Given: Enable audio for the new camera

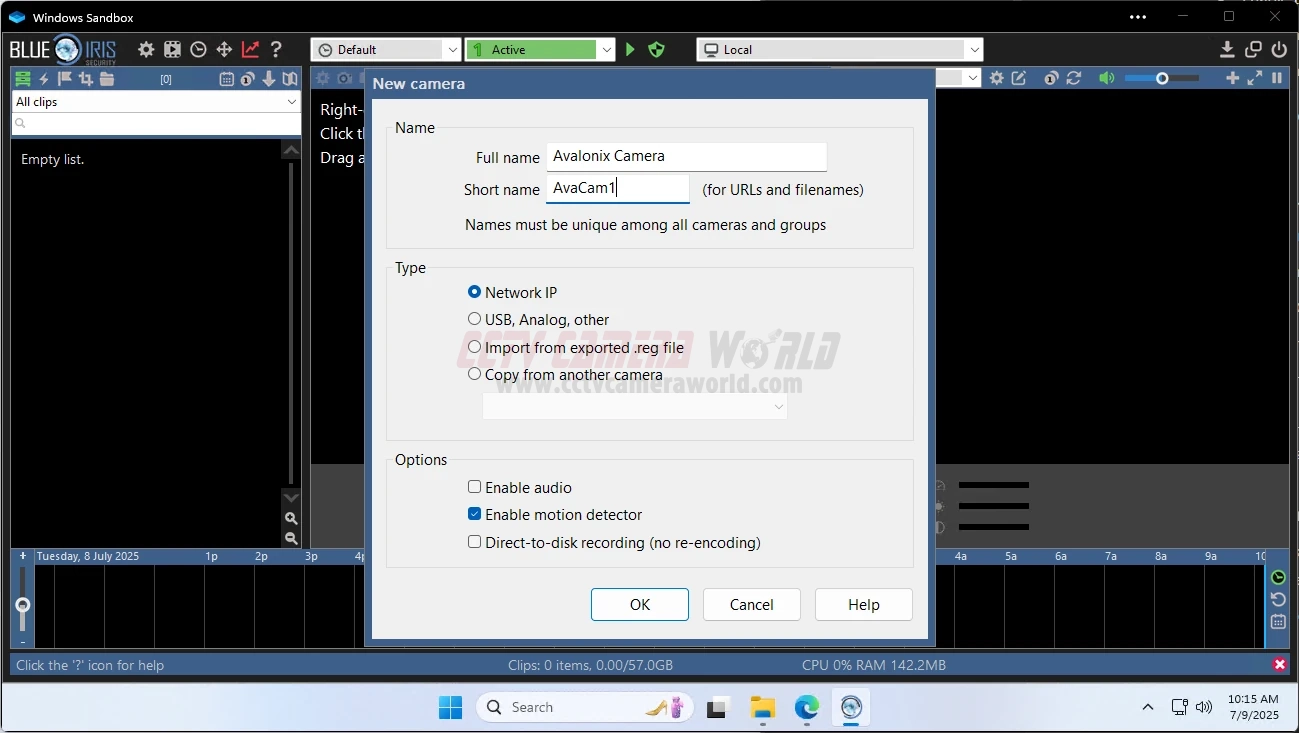Looking at the screenshot, I should (x=474, y=486).
